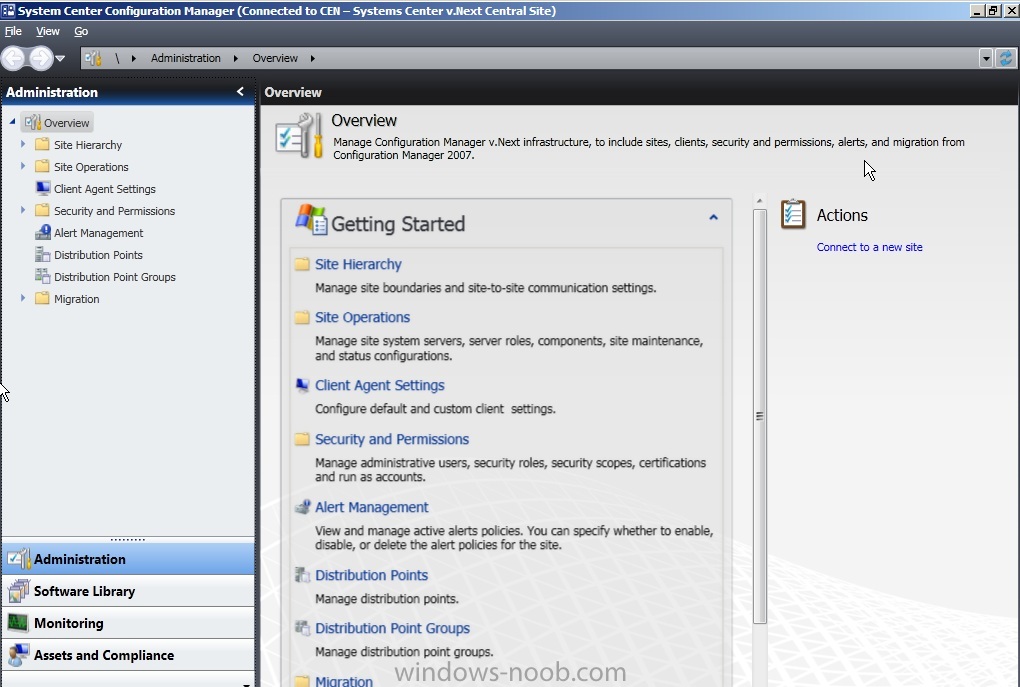The image size is (1020, 687).
Task: Click Alert Management icon in Getting Started
Action: pos(302,507)
